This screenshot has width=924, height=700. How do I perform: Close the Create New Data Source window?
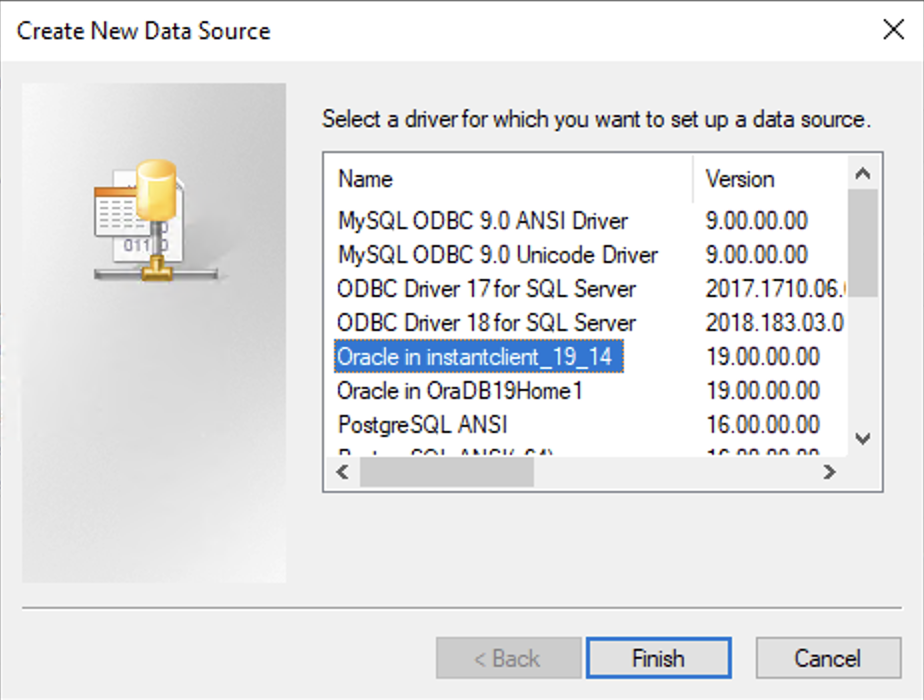[893, 29]
